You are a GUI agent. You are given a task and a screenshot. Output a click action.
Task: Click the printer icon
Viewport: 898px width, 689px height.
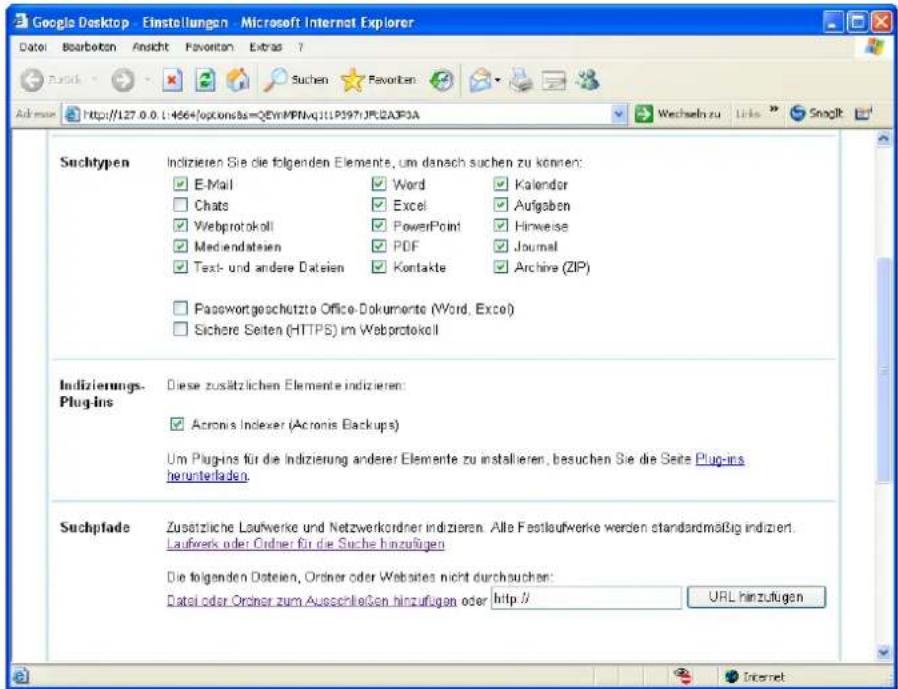[x=521, y=81]
